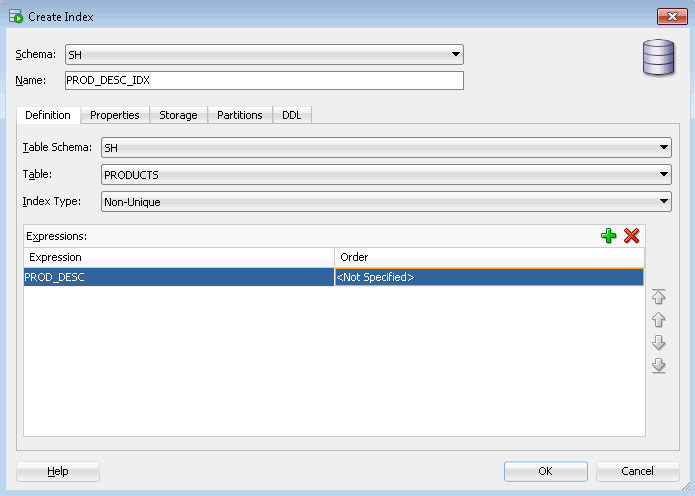Expand the Index Type dropdown

tap(664, 202)
